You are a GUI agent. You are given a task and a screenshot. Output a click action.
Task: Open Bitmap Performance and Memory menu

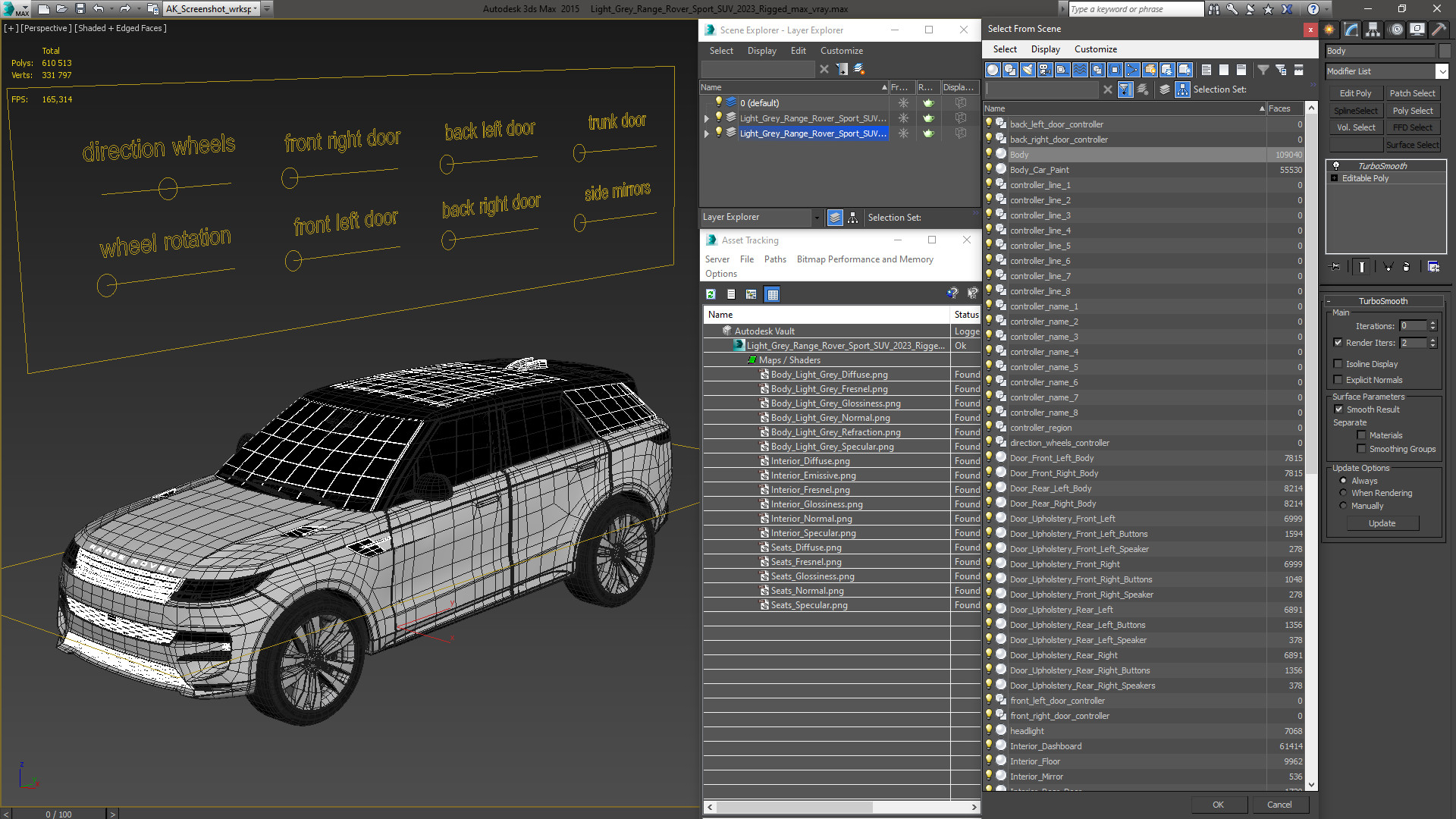864,259
